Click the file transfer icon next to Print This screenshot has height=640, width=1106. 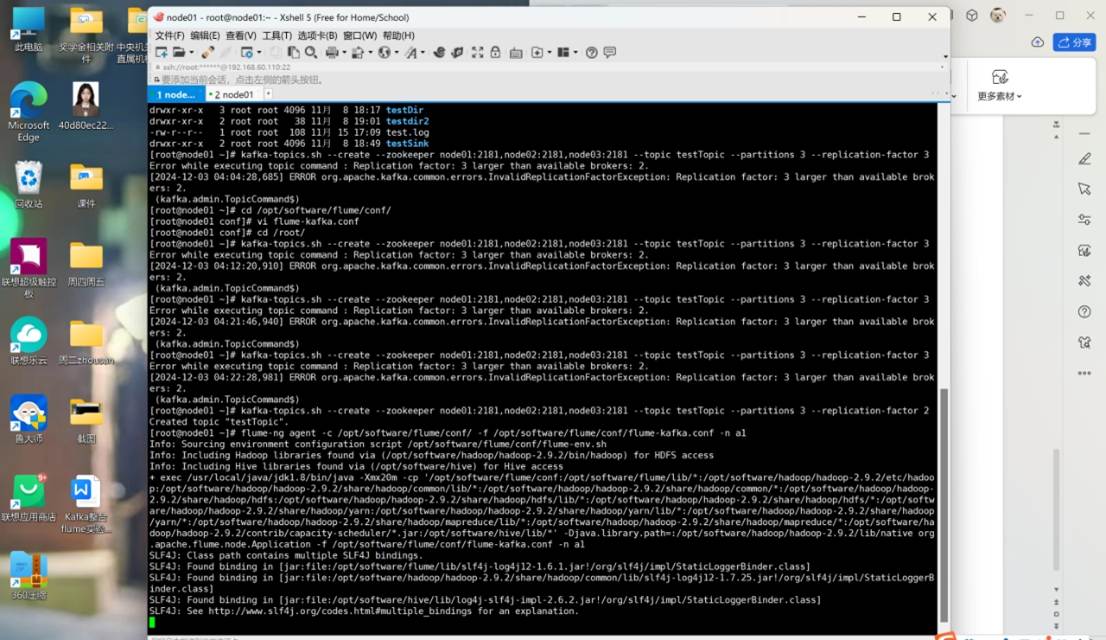[358, 52]
